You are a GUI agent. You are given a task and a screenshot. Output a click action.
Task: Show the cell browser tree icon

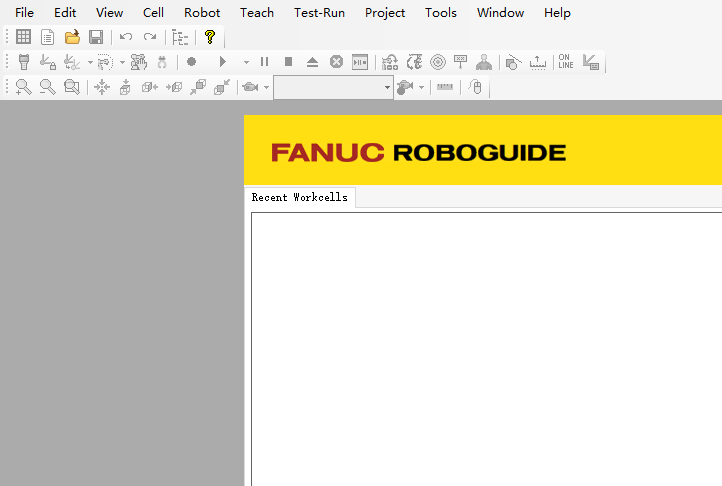[x=180, y=37]
